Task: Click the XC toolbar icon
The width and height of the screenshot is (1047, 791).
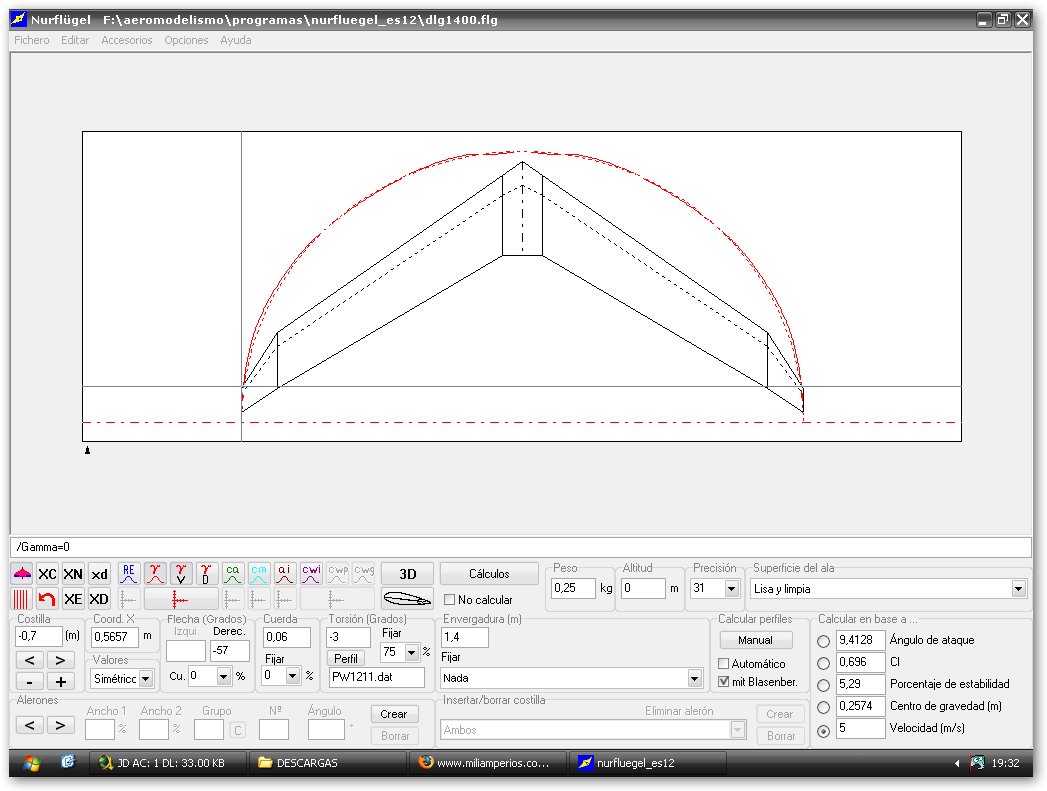Action: tap(47, 574)
